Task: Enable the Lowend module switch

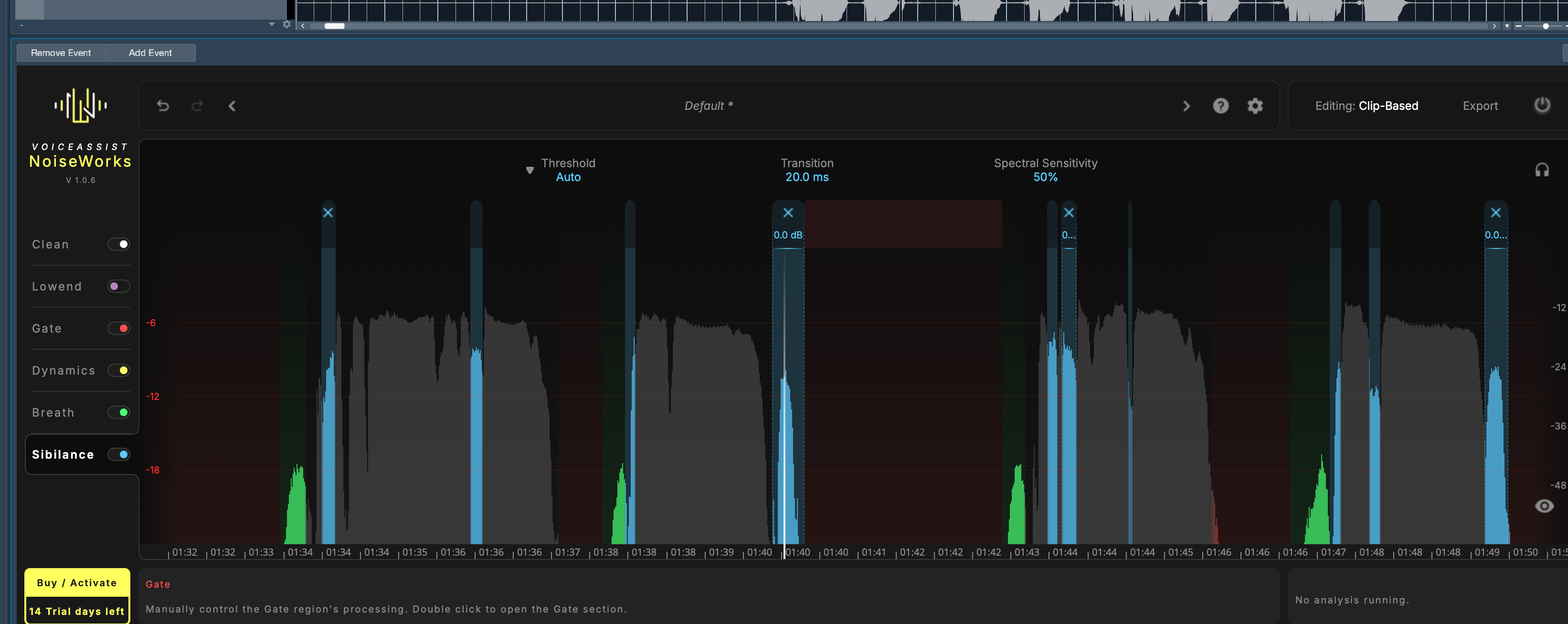Action: pos(119,286)
